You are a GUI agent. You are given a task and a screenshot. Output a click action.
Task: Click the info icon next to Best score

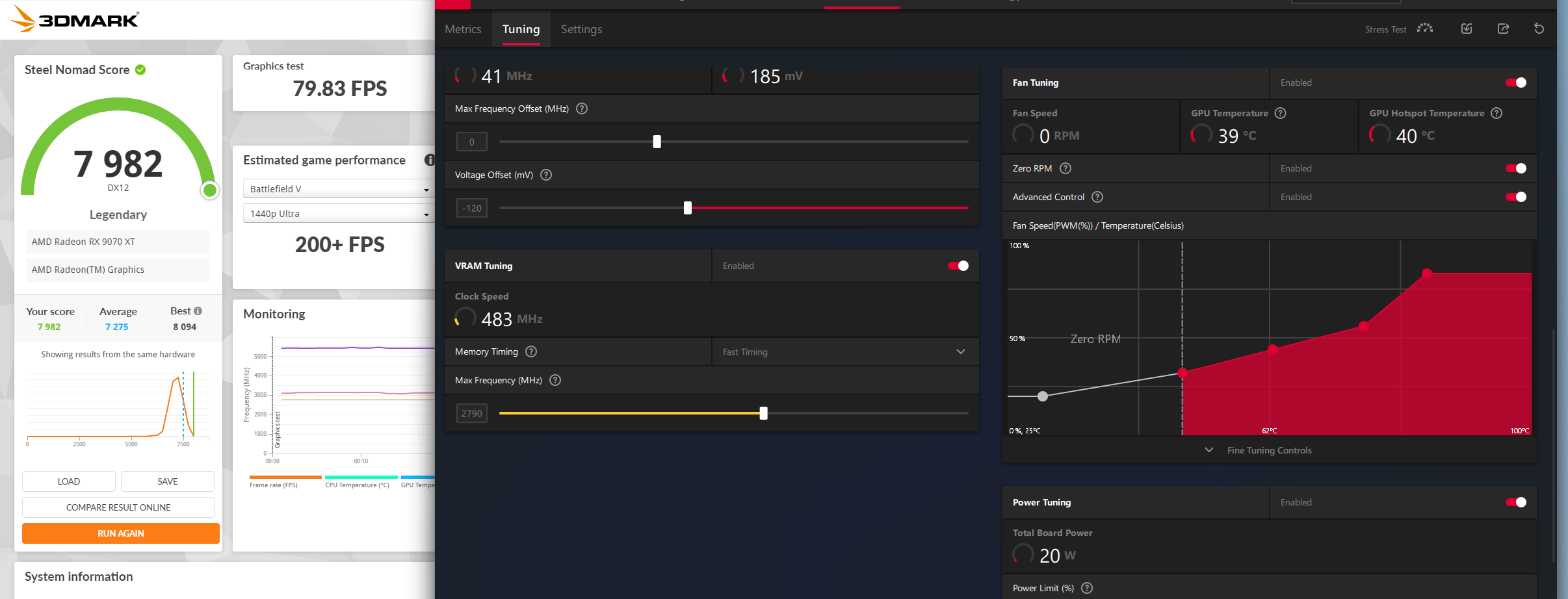click(198, 311)
